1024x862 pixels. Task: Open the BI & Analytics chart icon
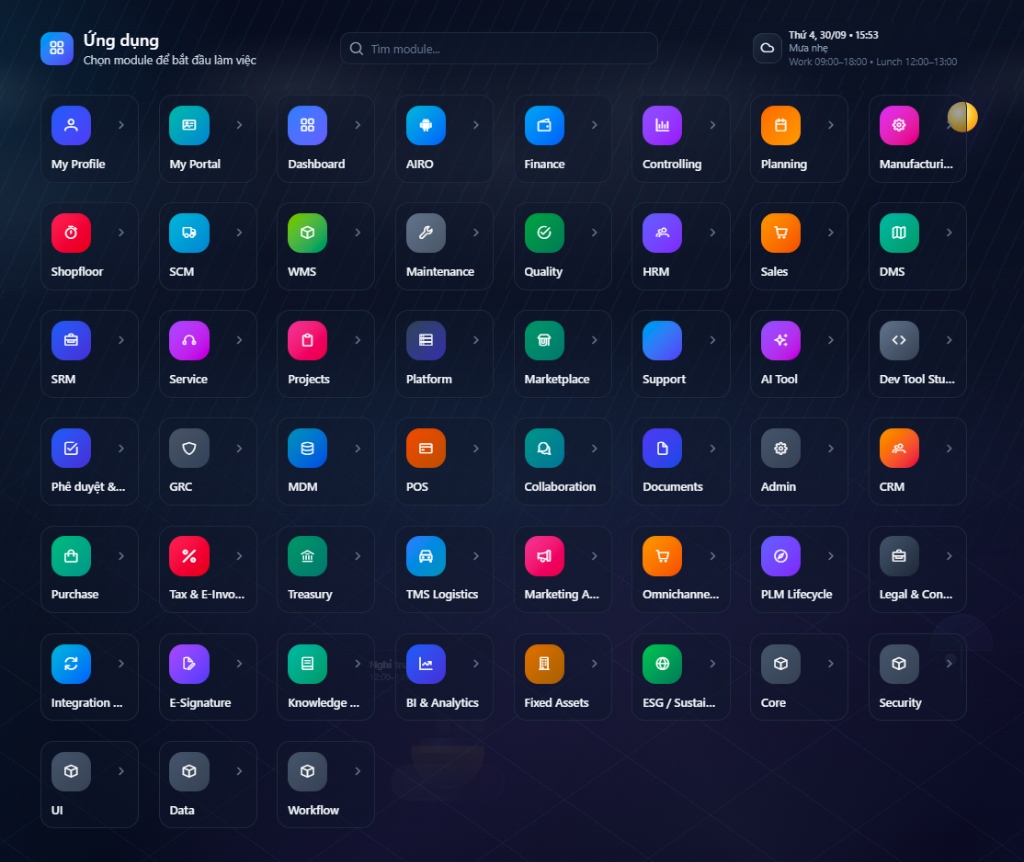click(x=426, y=663)
